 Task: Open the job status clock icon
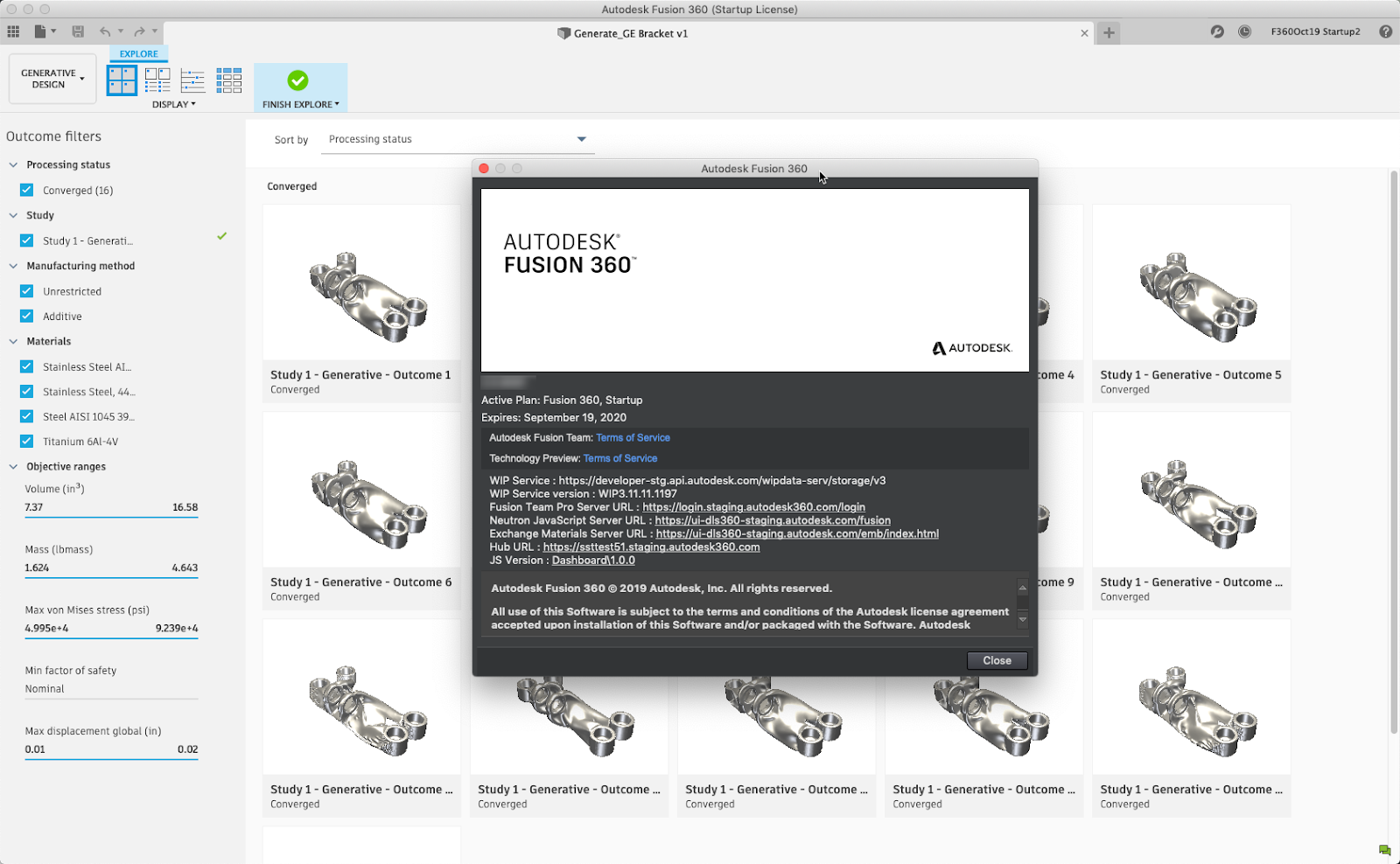tap(1244, 31)
